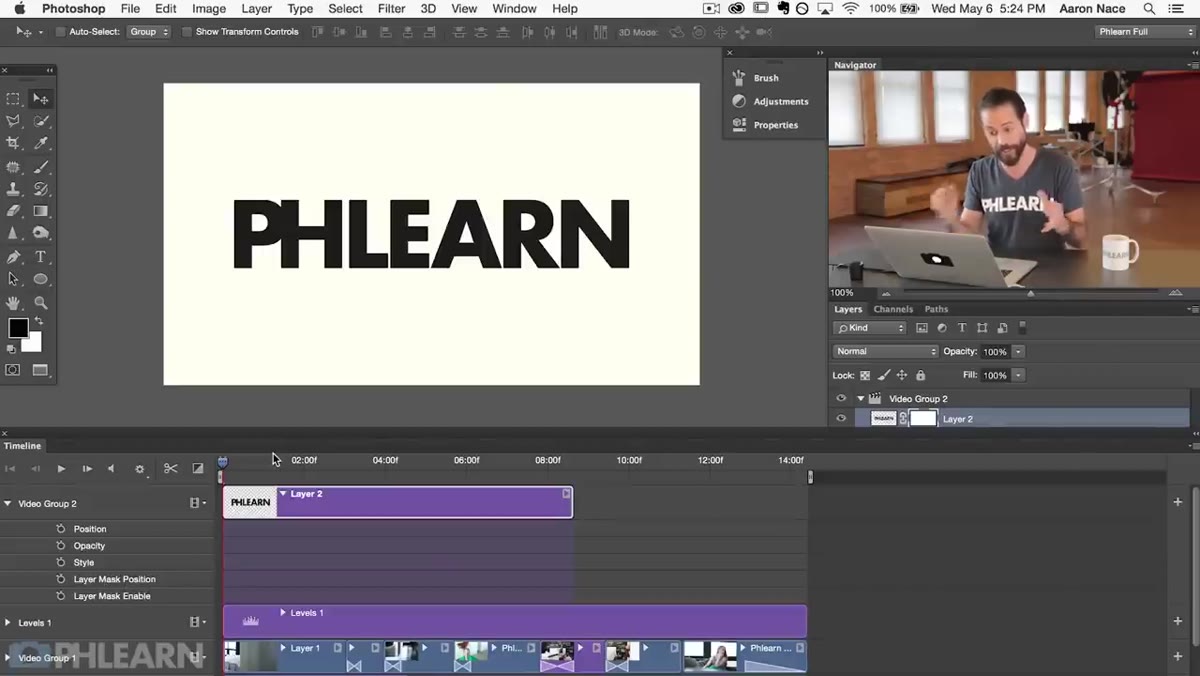Open the Auto-Select Group dropdown
The image size is (1200, 676).
point(148,32)
